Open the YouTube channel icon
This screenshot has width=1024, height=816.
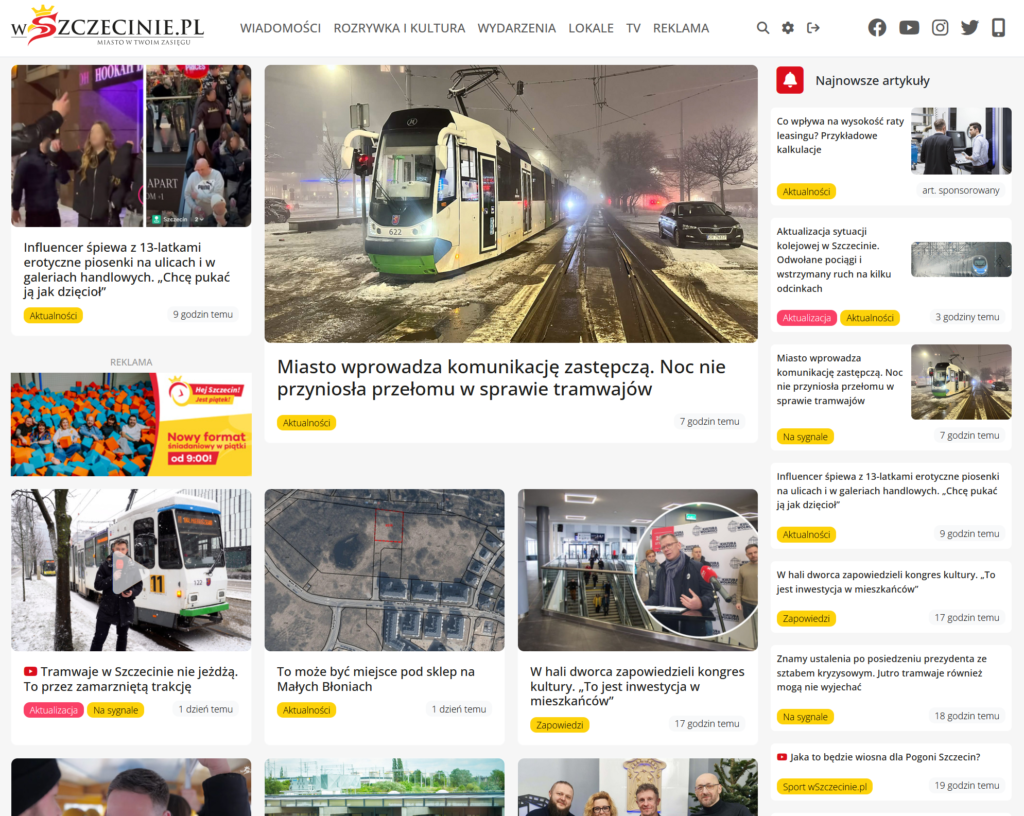click(909, 28)
